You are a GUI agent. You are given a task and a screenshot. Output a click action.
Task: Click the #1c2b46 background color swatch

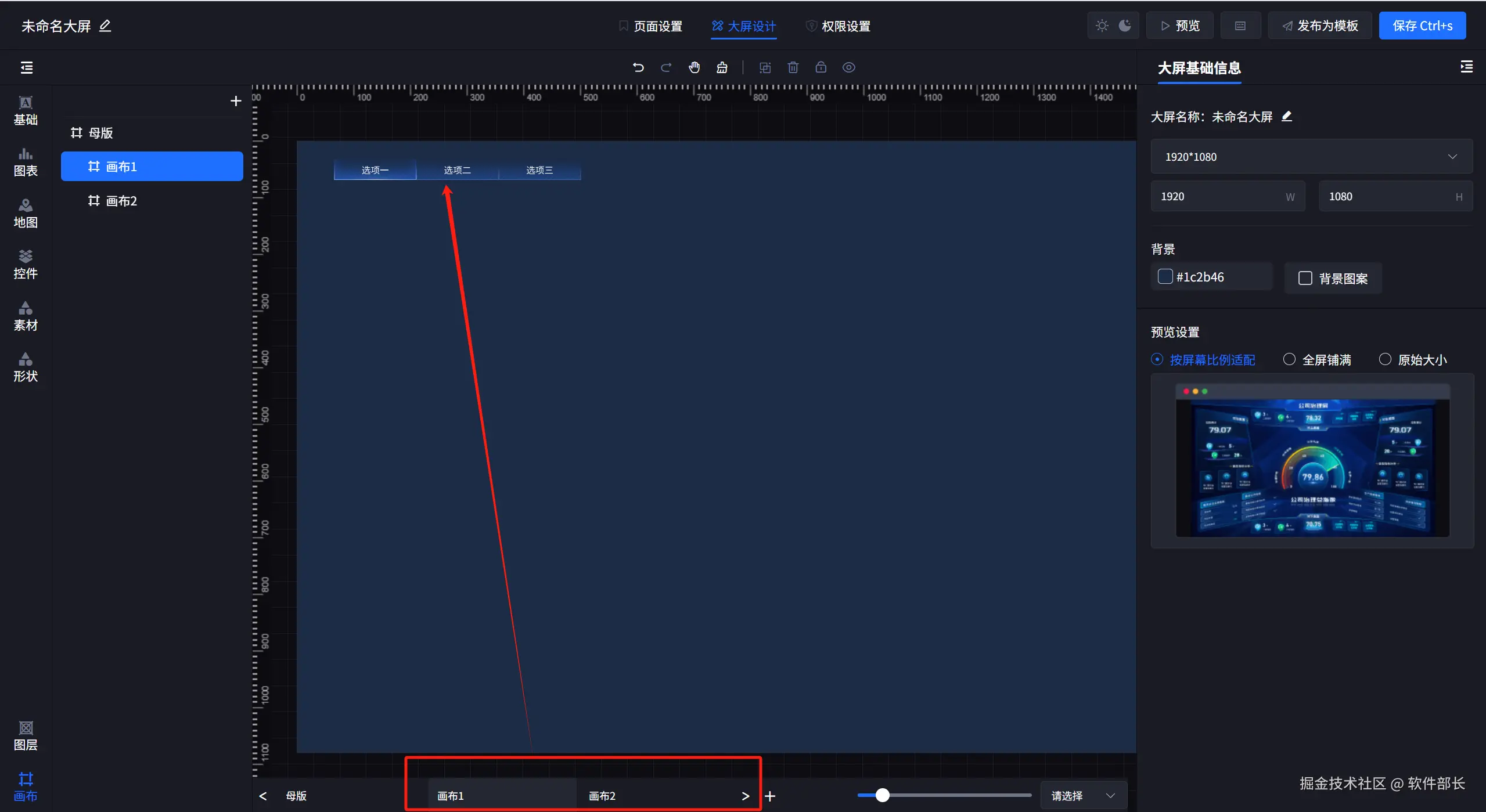point(1165,276)
